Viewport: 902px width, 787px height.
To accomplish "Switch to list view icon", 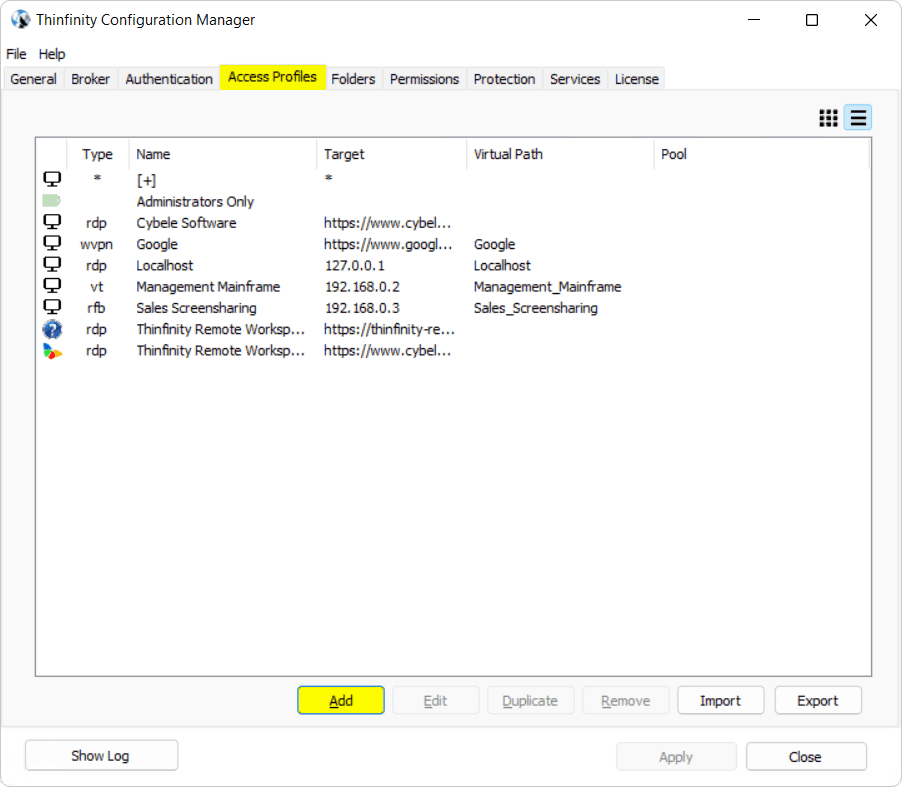I will (x=858, y=118).
